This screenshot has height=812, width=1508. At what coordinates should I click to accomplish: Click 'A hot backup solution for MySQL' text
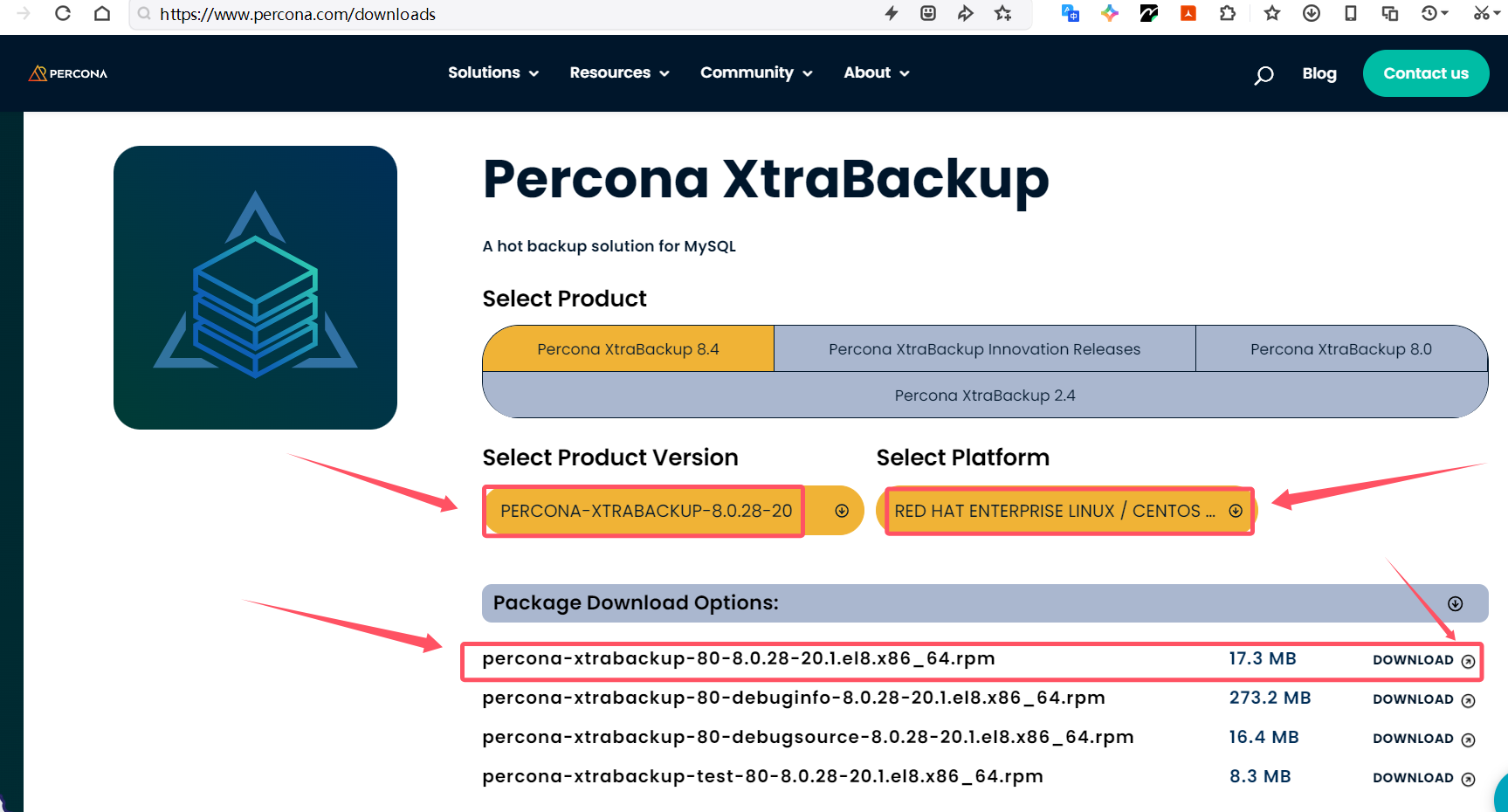click(609, 246)
